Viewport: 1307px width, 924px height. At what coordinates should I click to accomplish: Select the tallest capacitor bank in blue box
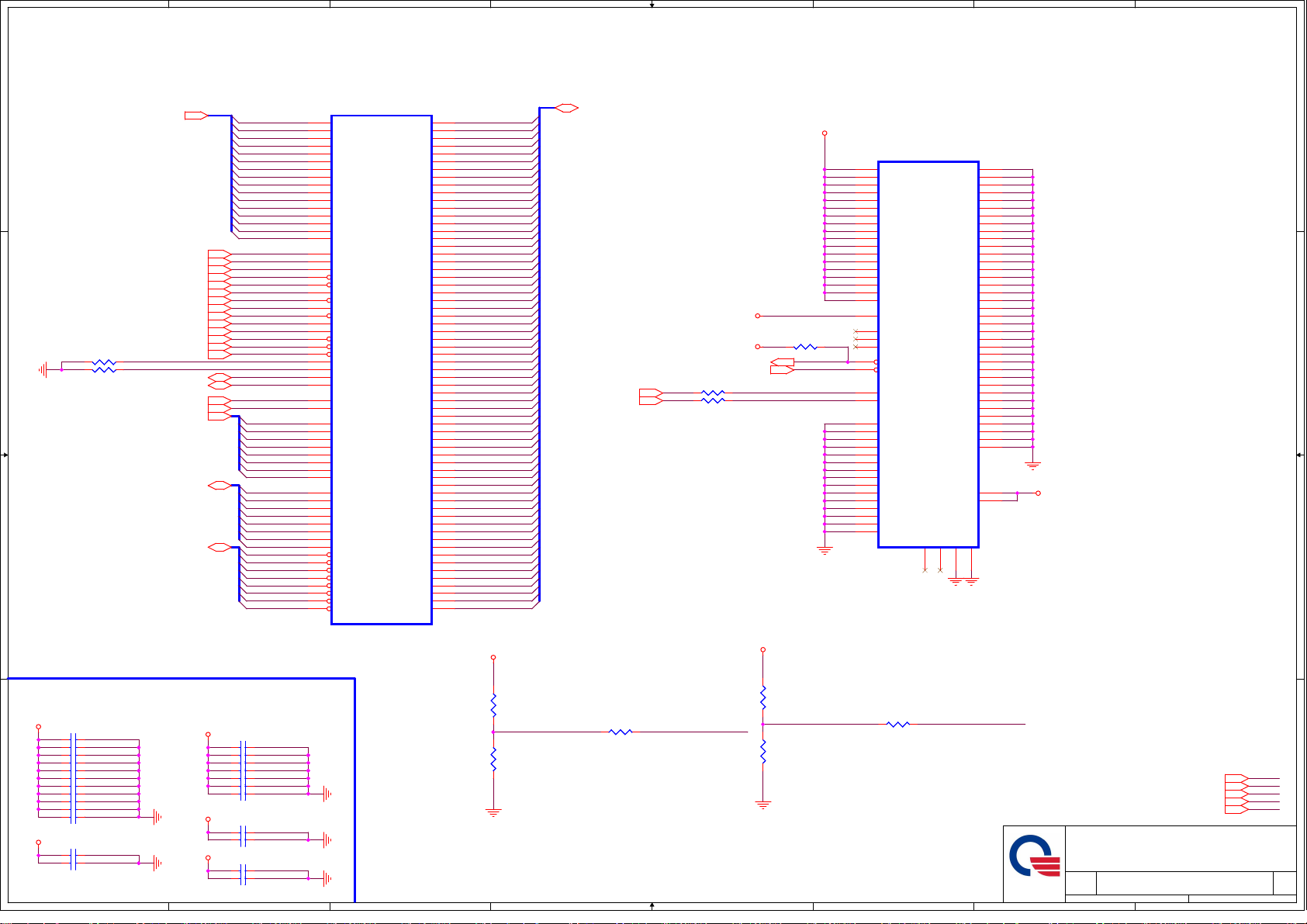(x=74, y=777)
